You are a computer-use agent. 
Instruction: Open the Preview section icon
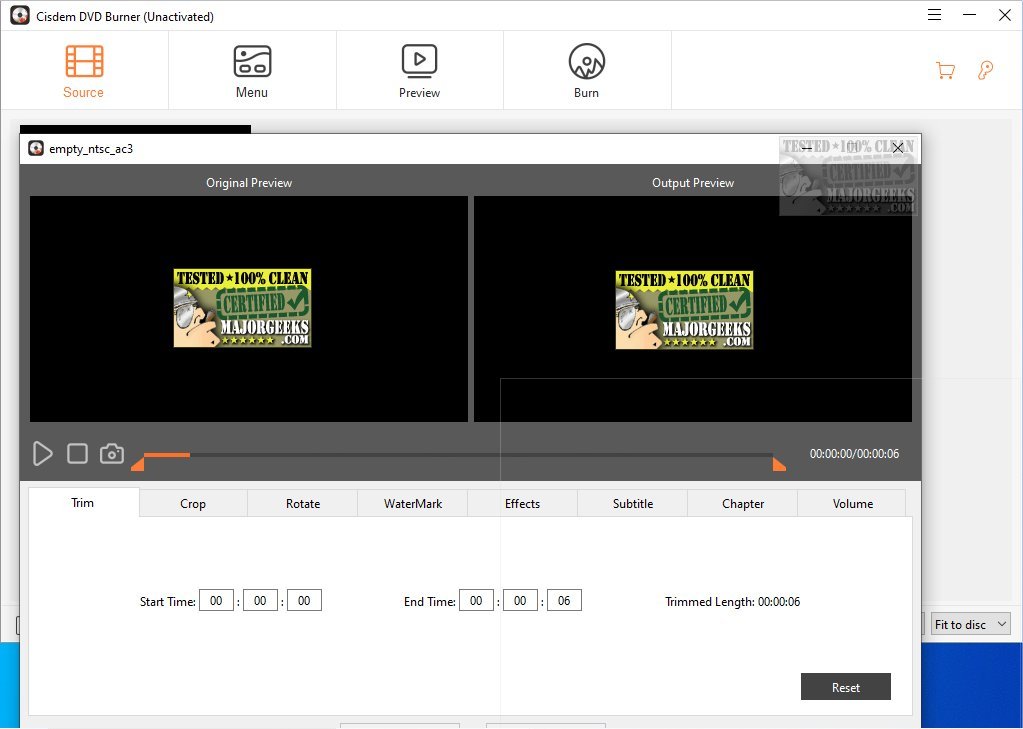pyautogui.click(x=420, y=71)
